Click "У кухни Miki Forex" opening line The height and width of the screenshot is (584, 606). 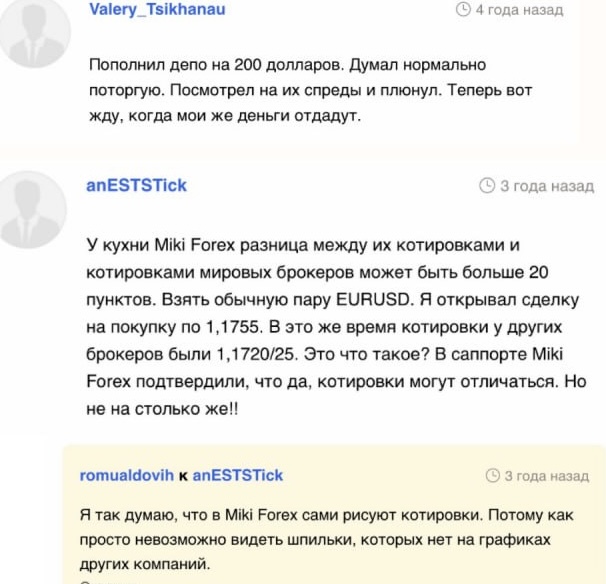[161, 245]
